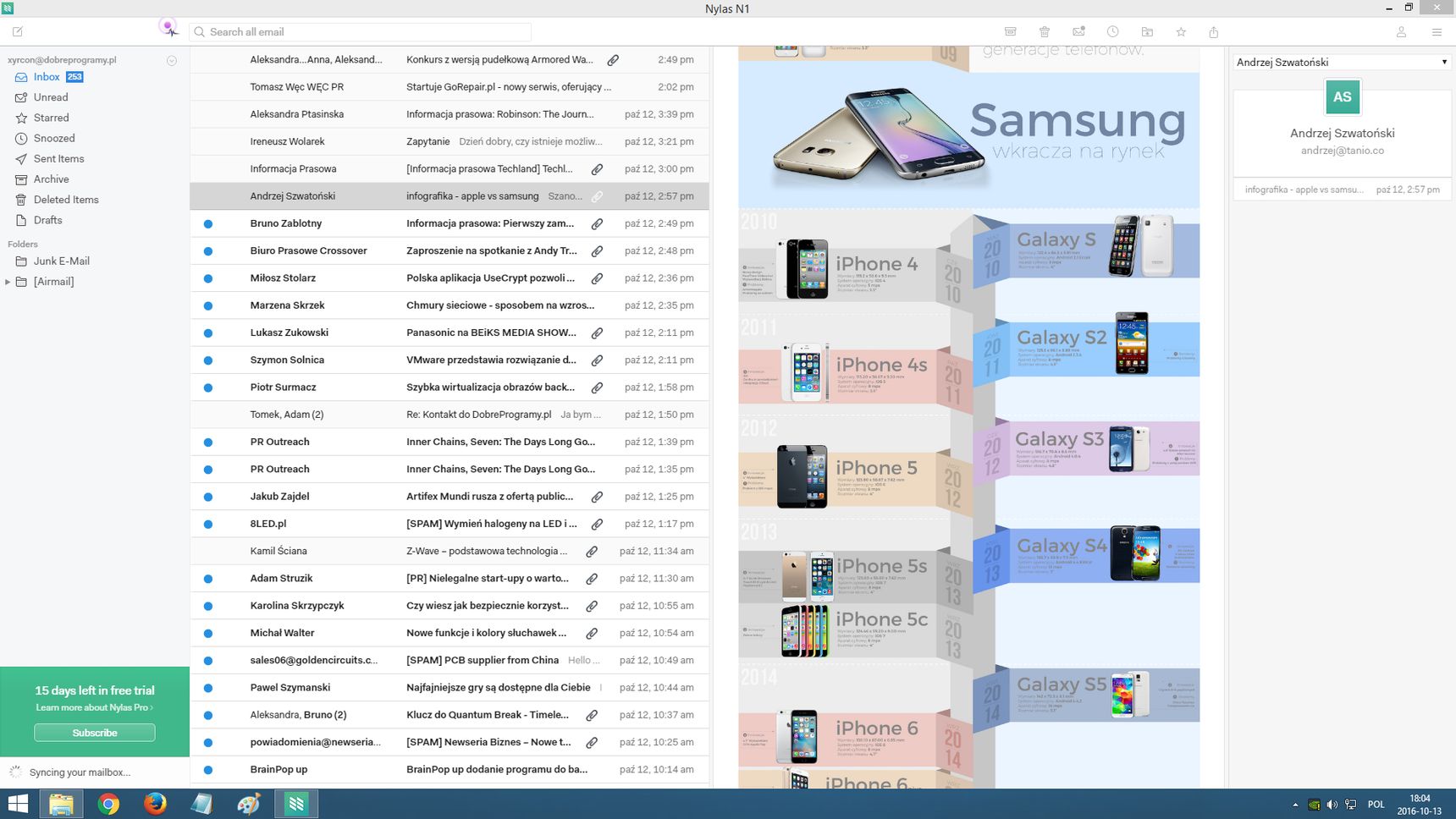Launch Firefox from the taskbar
Screen dimensions: 1456x819
tap(155, 804)
